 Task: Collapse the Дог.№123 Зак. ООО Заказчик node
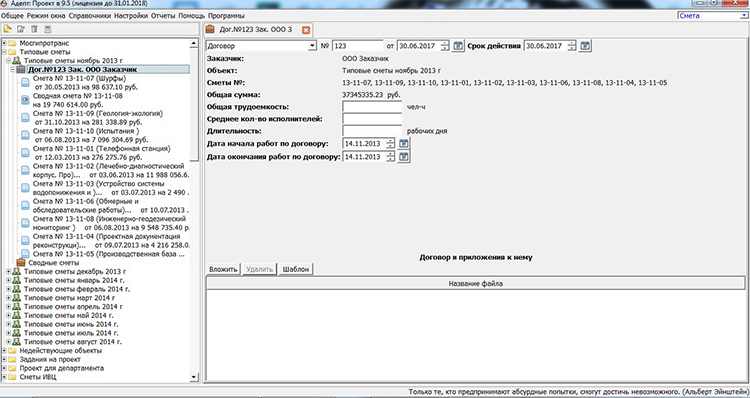click(x=12, y=69)
